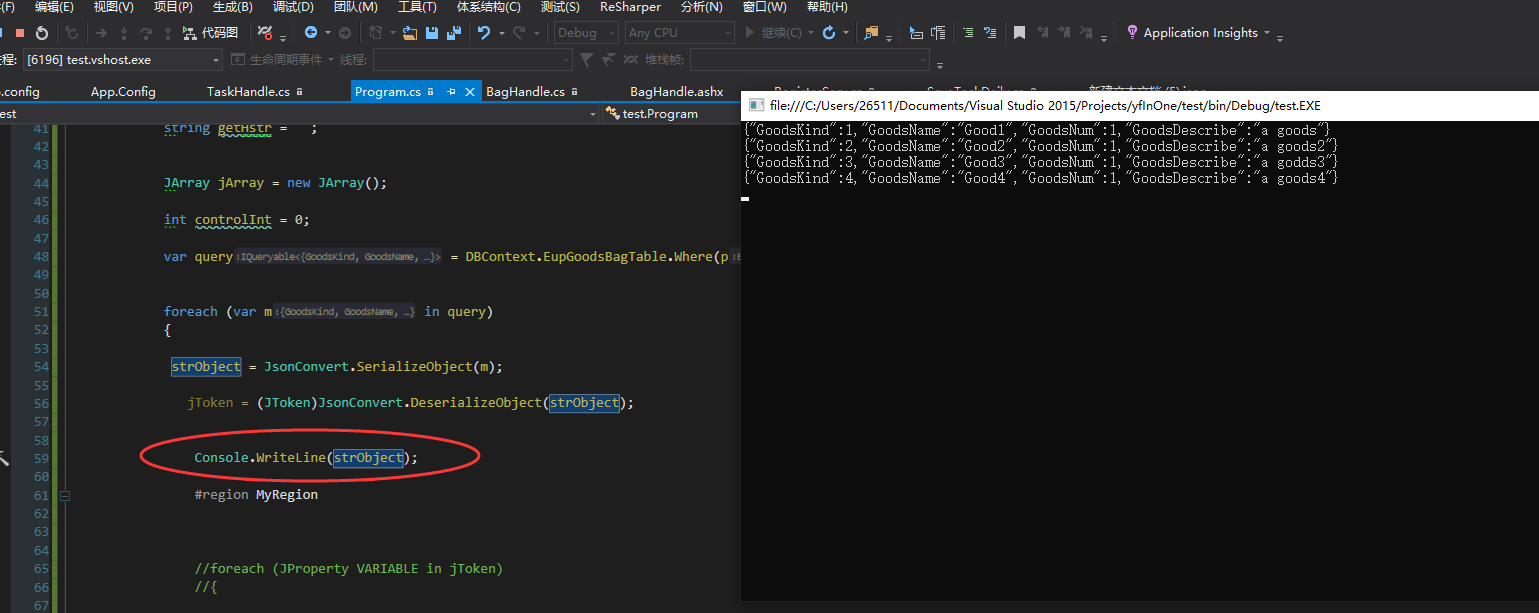Click line number 56 in the gutter
The width and height of the screenshot is (1539, 613).
[40, 404]
